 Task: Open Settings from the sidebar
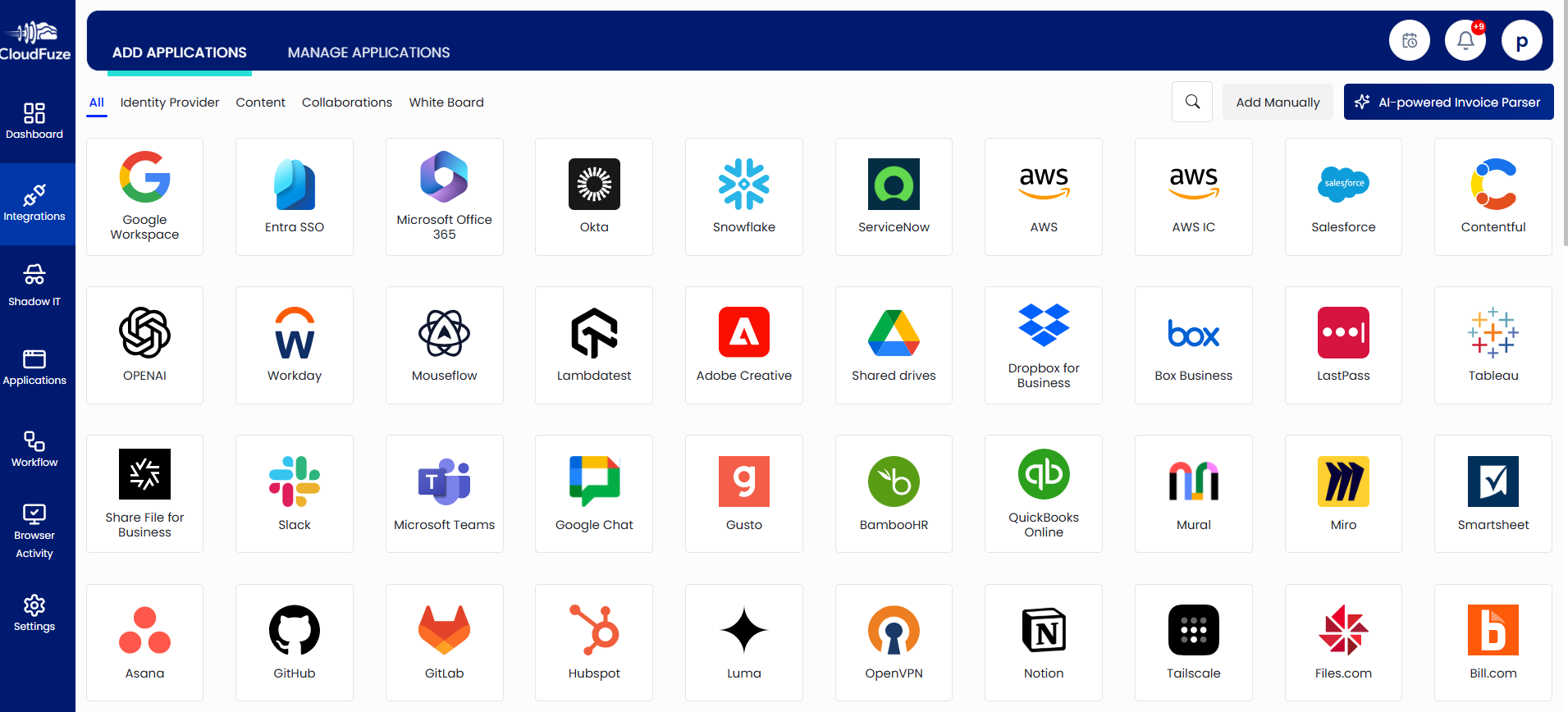34,614
